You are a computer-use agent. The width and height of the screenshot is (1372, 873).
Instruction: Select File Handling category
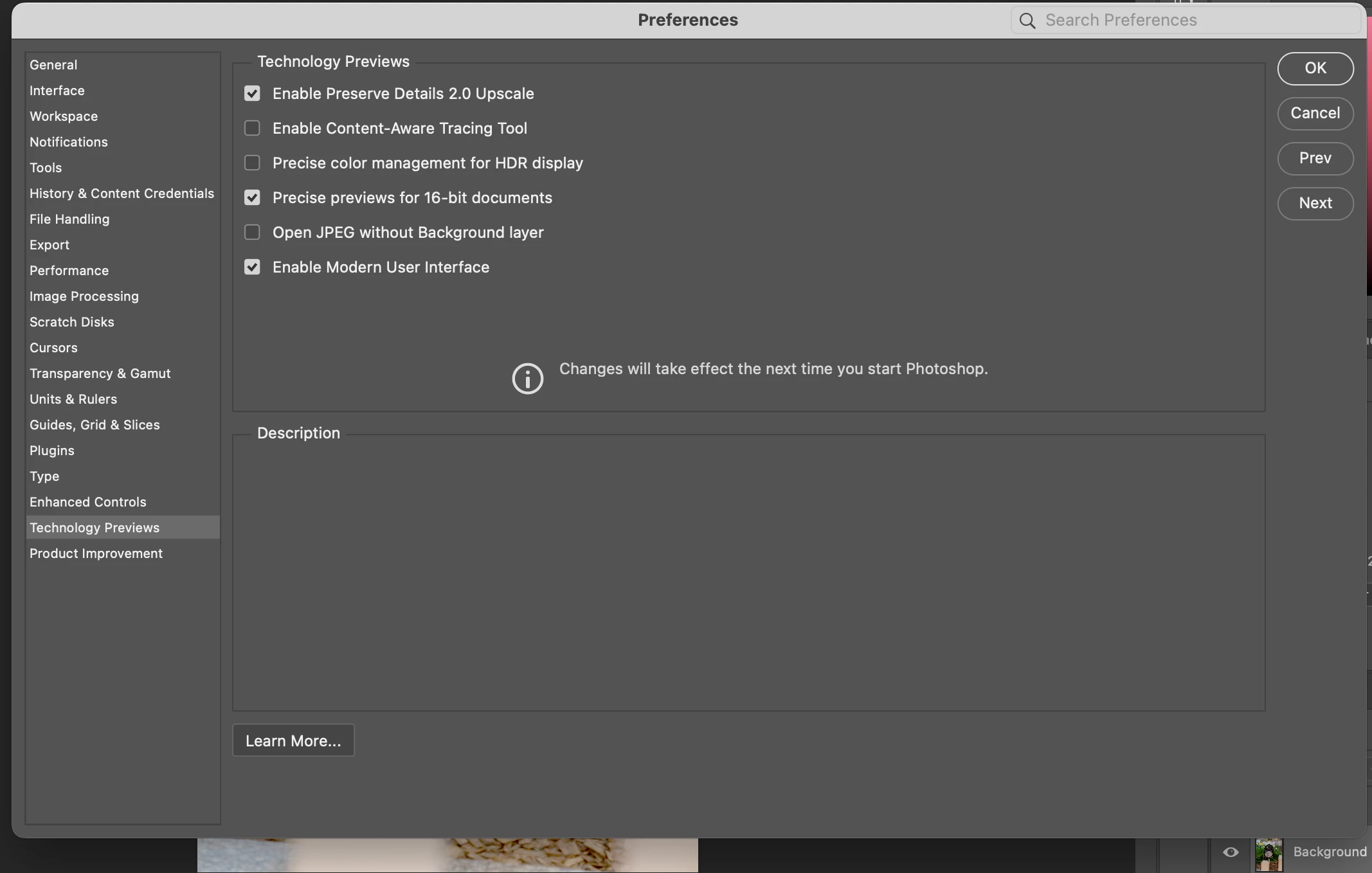point(123,219)
